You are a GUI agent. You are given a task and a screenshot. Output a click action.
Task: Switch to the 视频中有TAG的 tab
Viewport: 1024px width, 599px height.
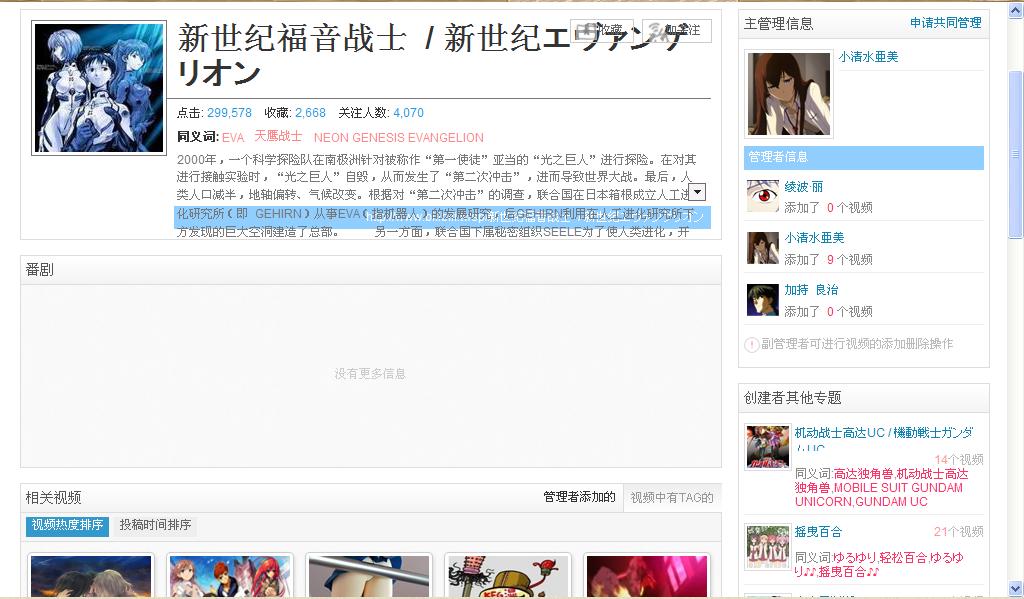[671, 498]
